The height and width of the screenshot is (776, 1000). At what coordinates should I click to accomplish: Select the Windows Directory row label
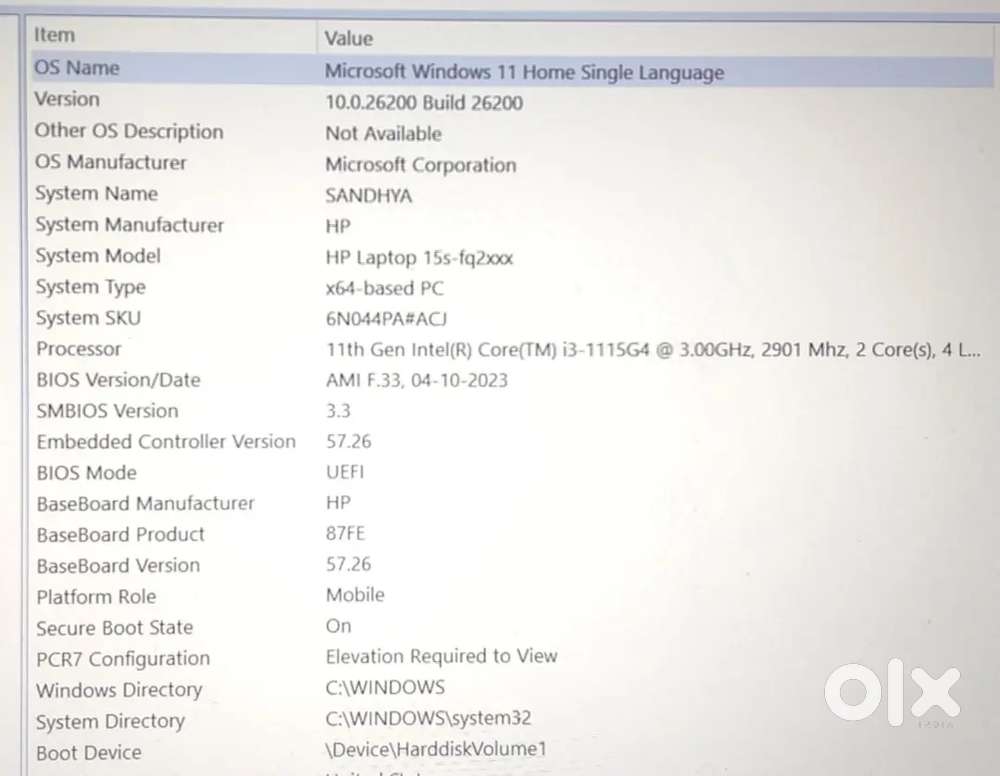[x=119, y=690]
